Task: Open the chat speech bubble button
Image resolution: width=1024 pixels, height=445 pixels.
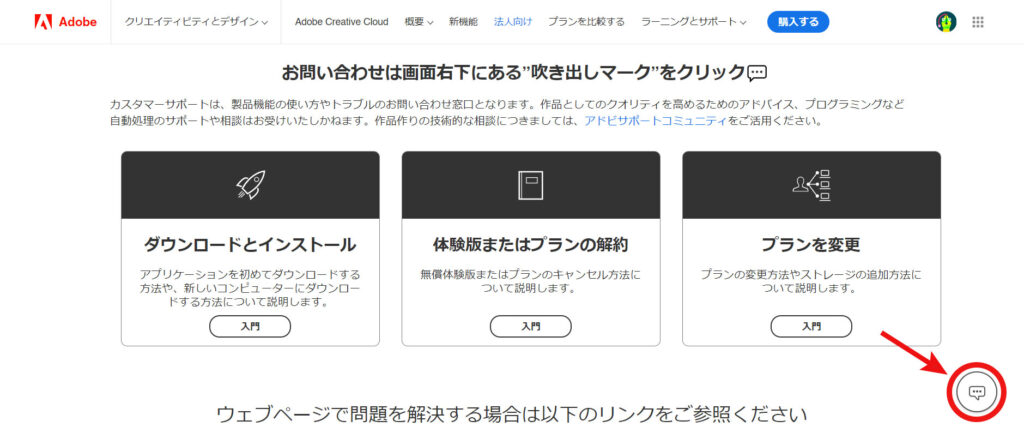Action: (x=976, y=392)
